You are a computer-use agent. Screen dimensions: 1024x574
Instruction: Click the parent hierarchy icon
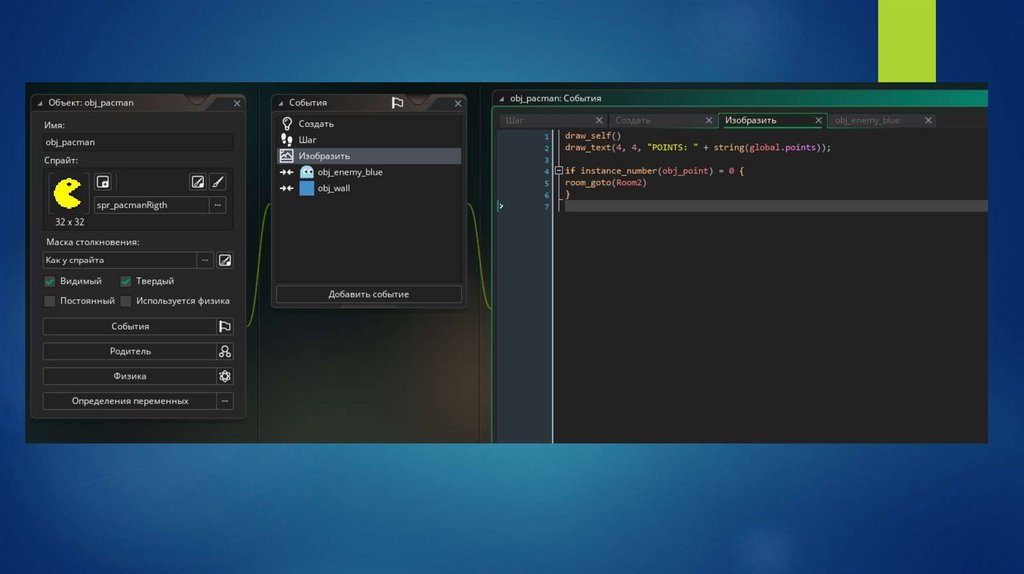pos(225,351)
